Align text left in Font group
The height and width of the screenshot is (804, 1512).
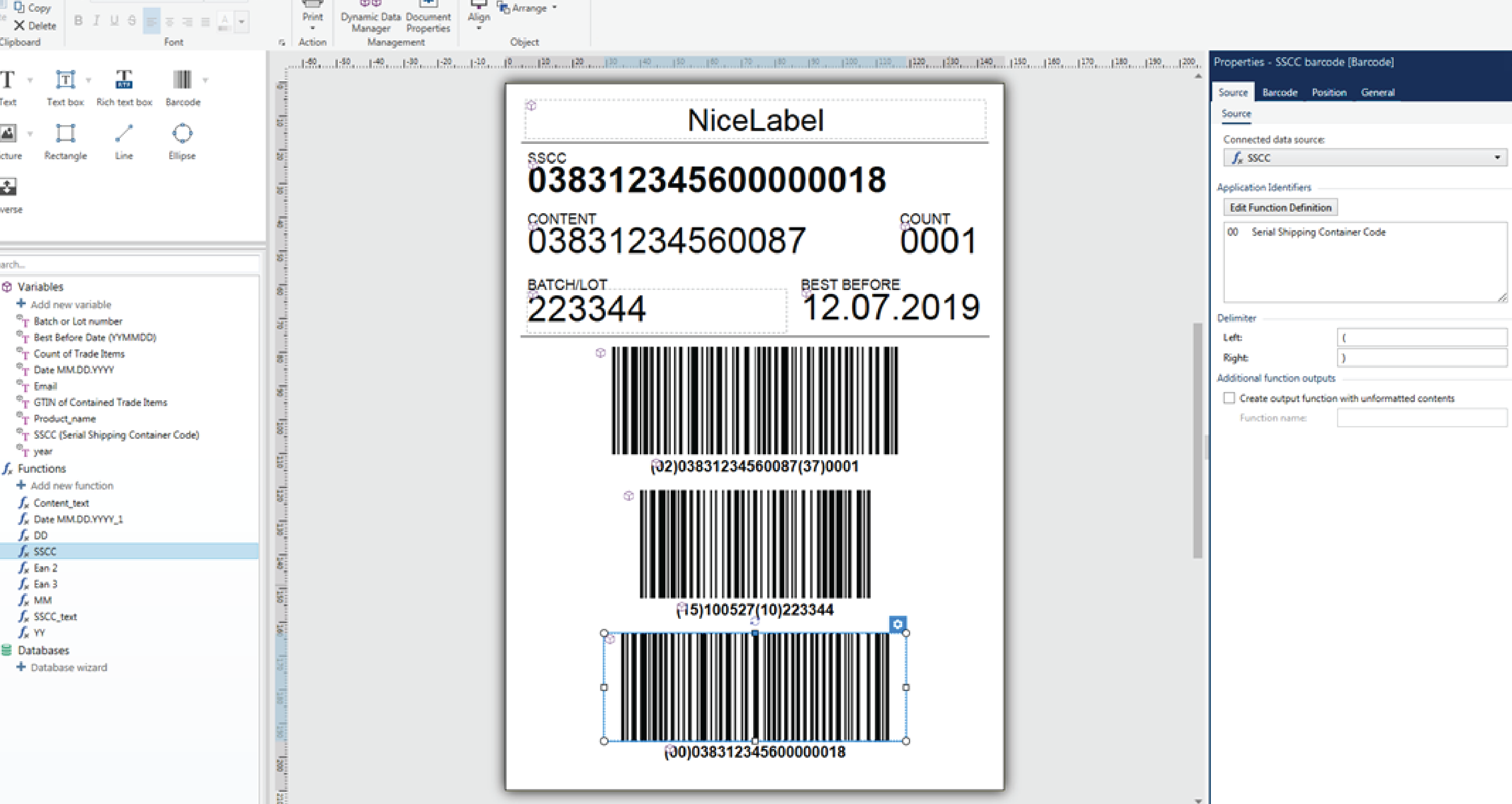pyautogui.click(x=151, y=22)
